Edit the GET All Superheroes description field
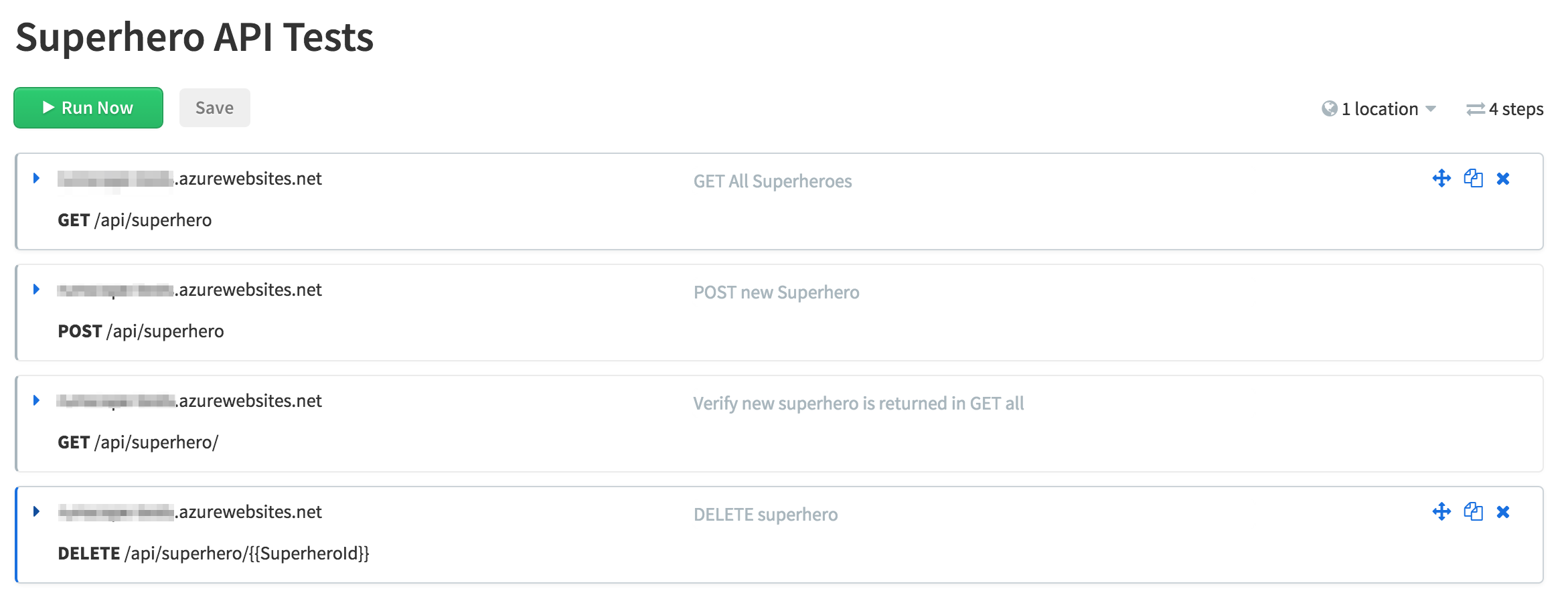1568x601 pixels. [x=773, y=181]
